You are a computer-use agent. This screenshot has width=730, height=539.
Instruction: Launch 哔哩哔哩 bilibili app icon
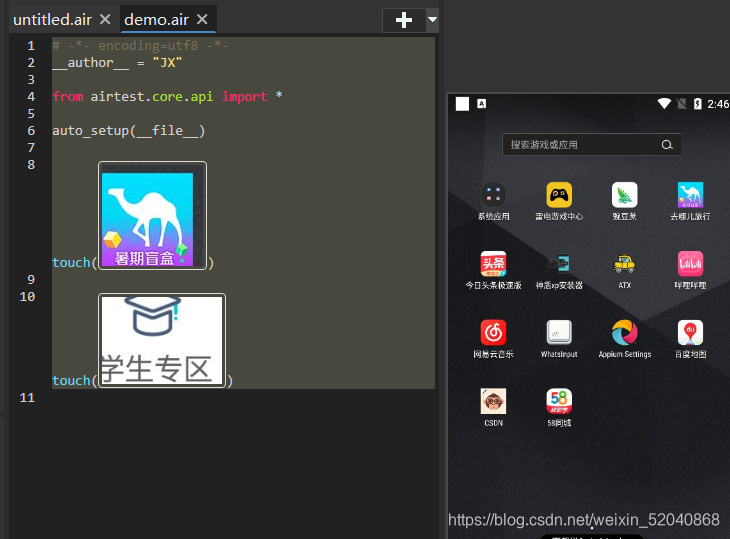[x=690, y=264]
